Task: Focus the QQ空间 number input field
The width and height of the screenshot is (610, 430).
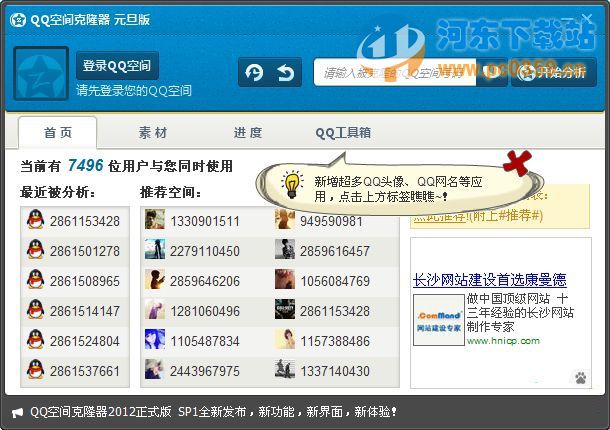Action: pos(394,72)
